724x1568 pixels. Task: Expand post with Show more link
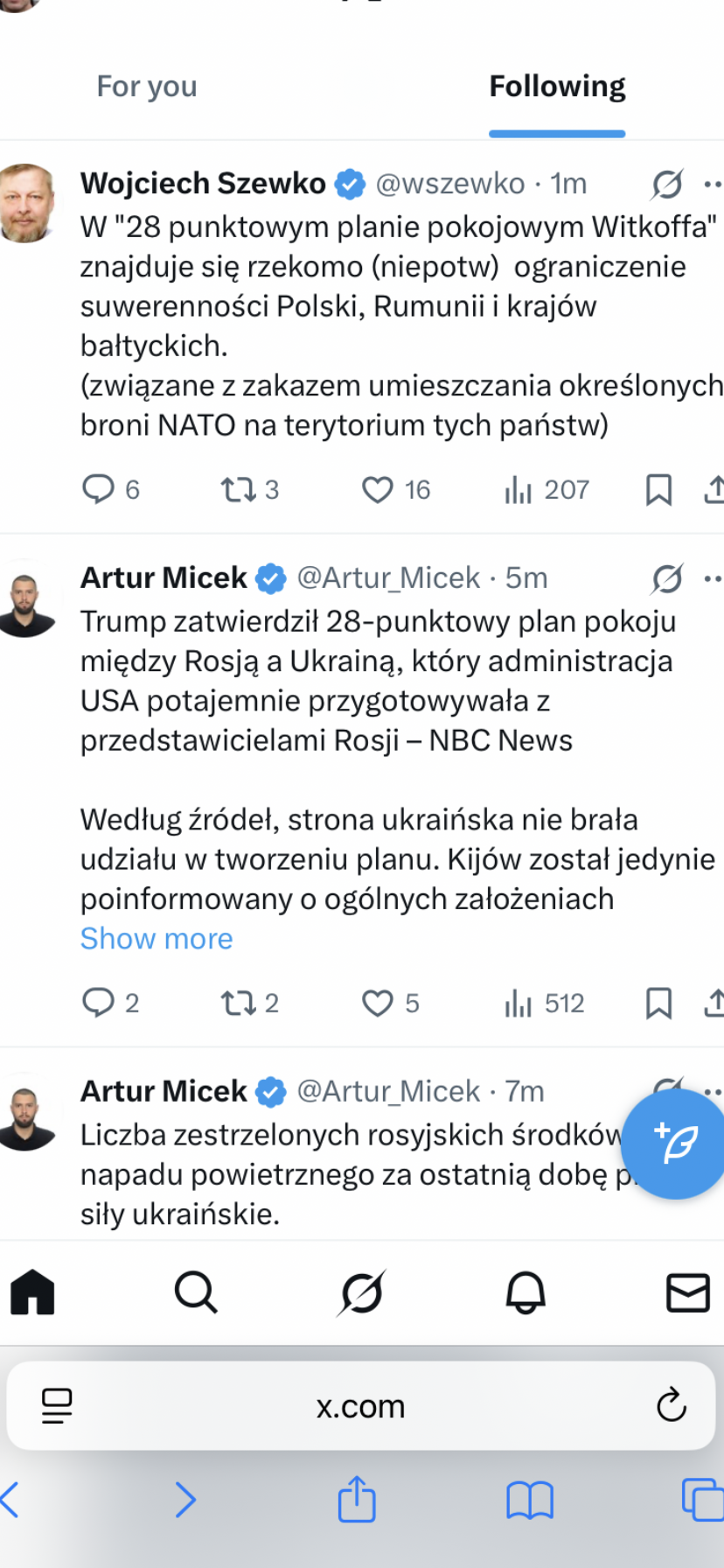pyautogui.click(x=157, y=939)
